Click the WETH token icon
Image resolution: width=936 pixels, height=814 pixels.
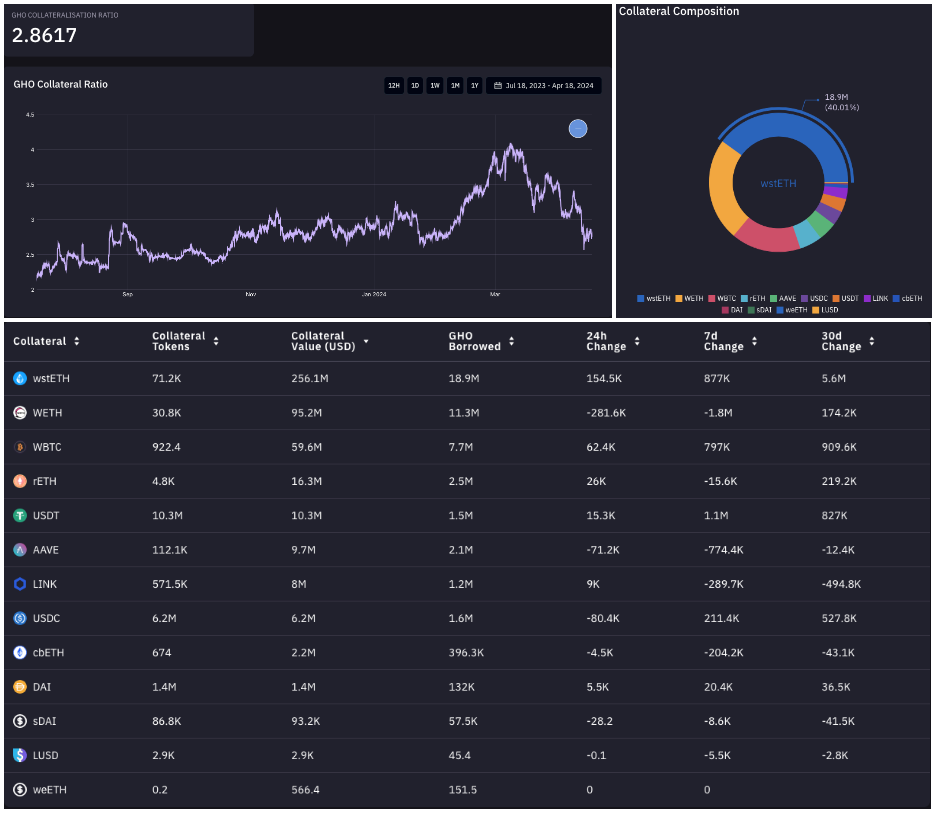click(20, 413)
